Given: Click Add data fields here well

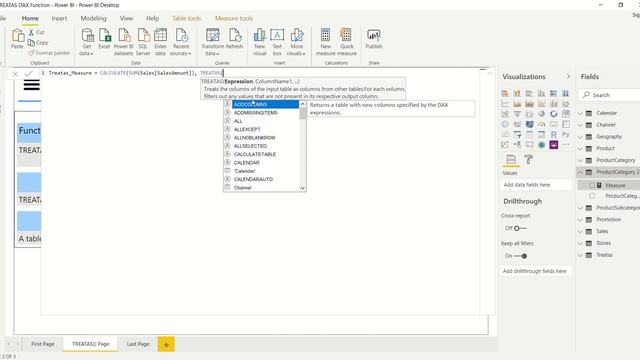Looking at the screenshot, I should 536,185.
